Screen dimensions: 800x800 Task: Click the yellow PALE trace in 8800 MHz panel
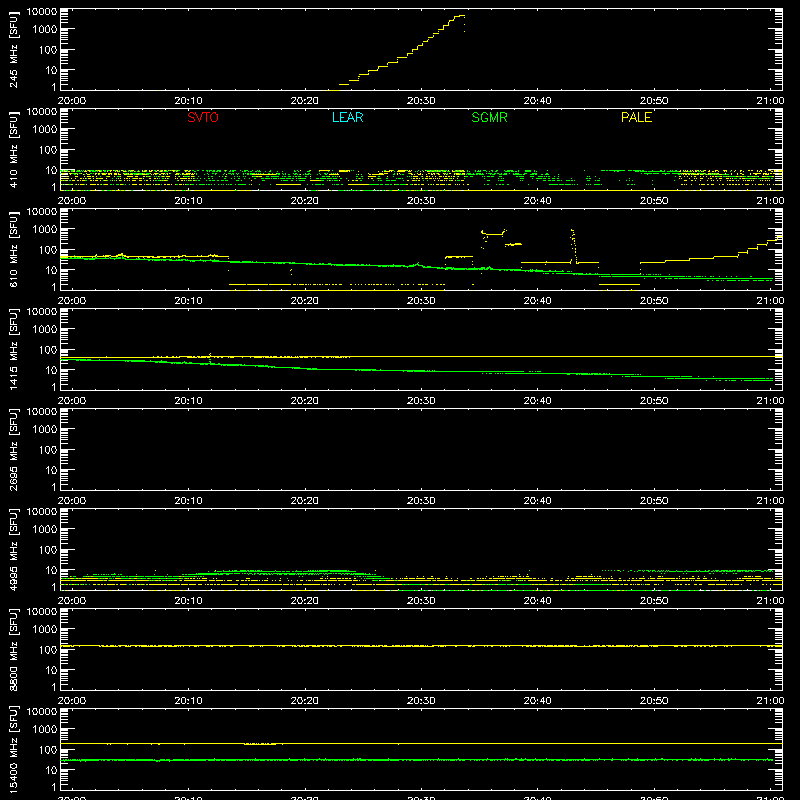click(x=421, y=646)
